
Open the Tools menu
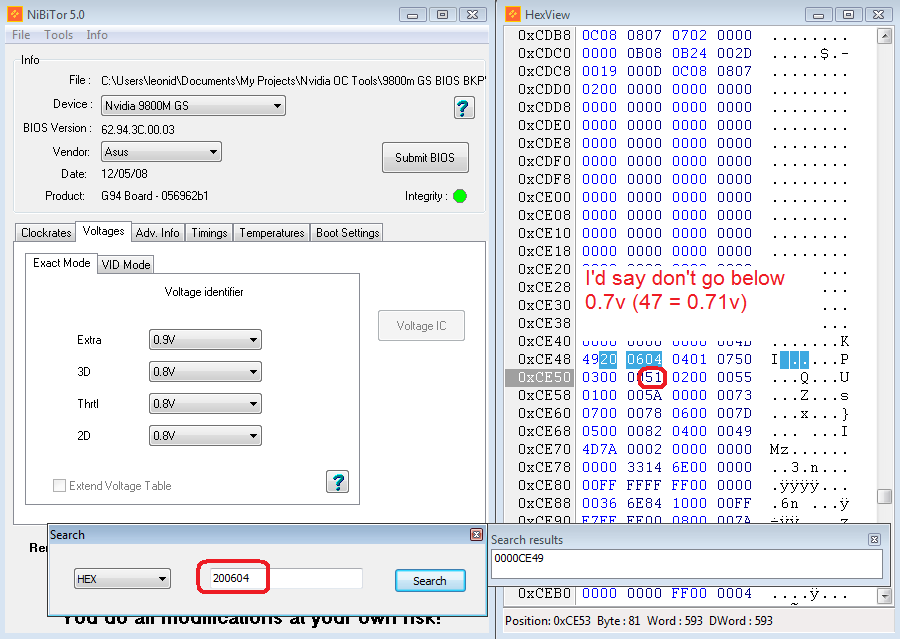click(x=59, y=35)
